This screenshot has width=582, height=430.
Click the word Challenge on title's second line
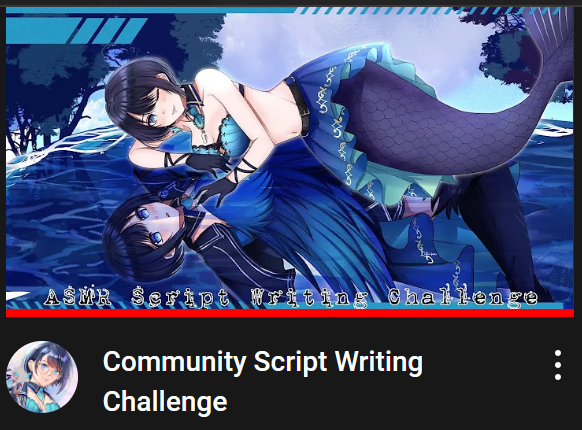click(165, 401)
